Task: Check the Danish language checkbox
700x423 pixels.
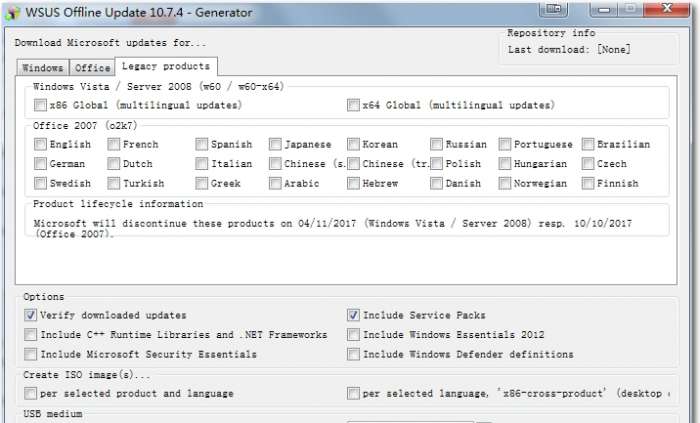Action: pyautogui.click(x=436, y=183)
